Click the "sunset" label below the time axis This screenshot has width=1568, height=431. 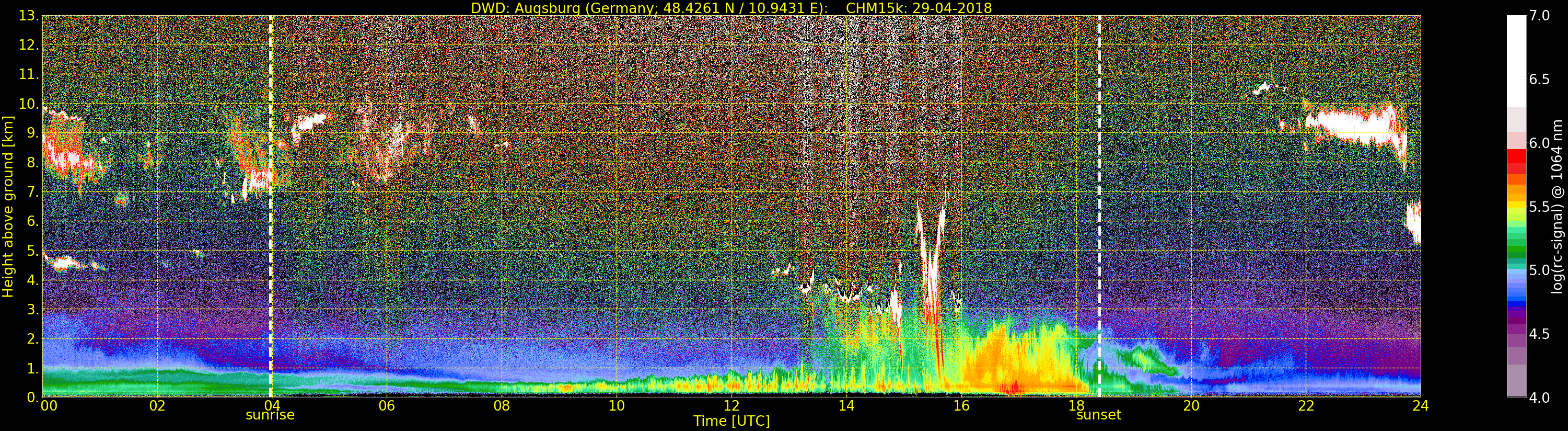(1099, 415)
